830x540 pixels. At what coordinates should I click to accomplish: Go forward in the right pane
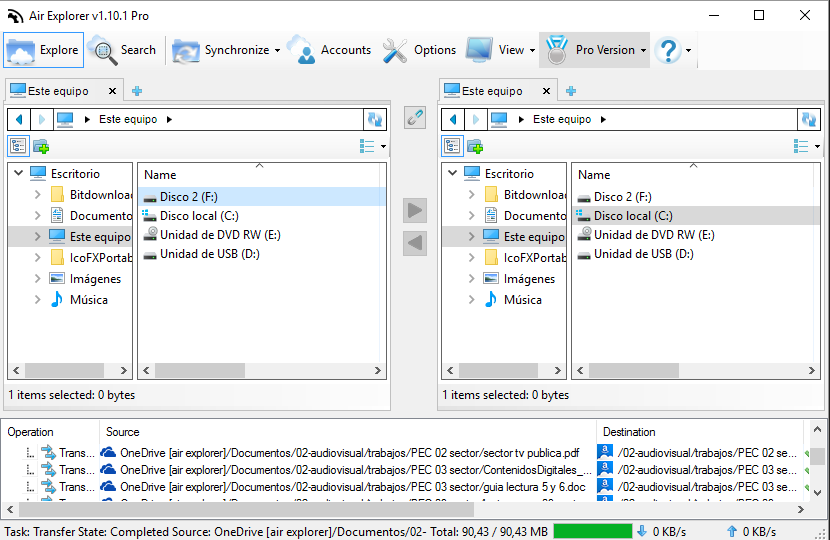point(476,119)
